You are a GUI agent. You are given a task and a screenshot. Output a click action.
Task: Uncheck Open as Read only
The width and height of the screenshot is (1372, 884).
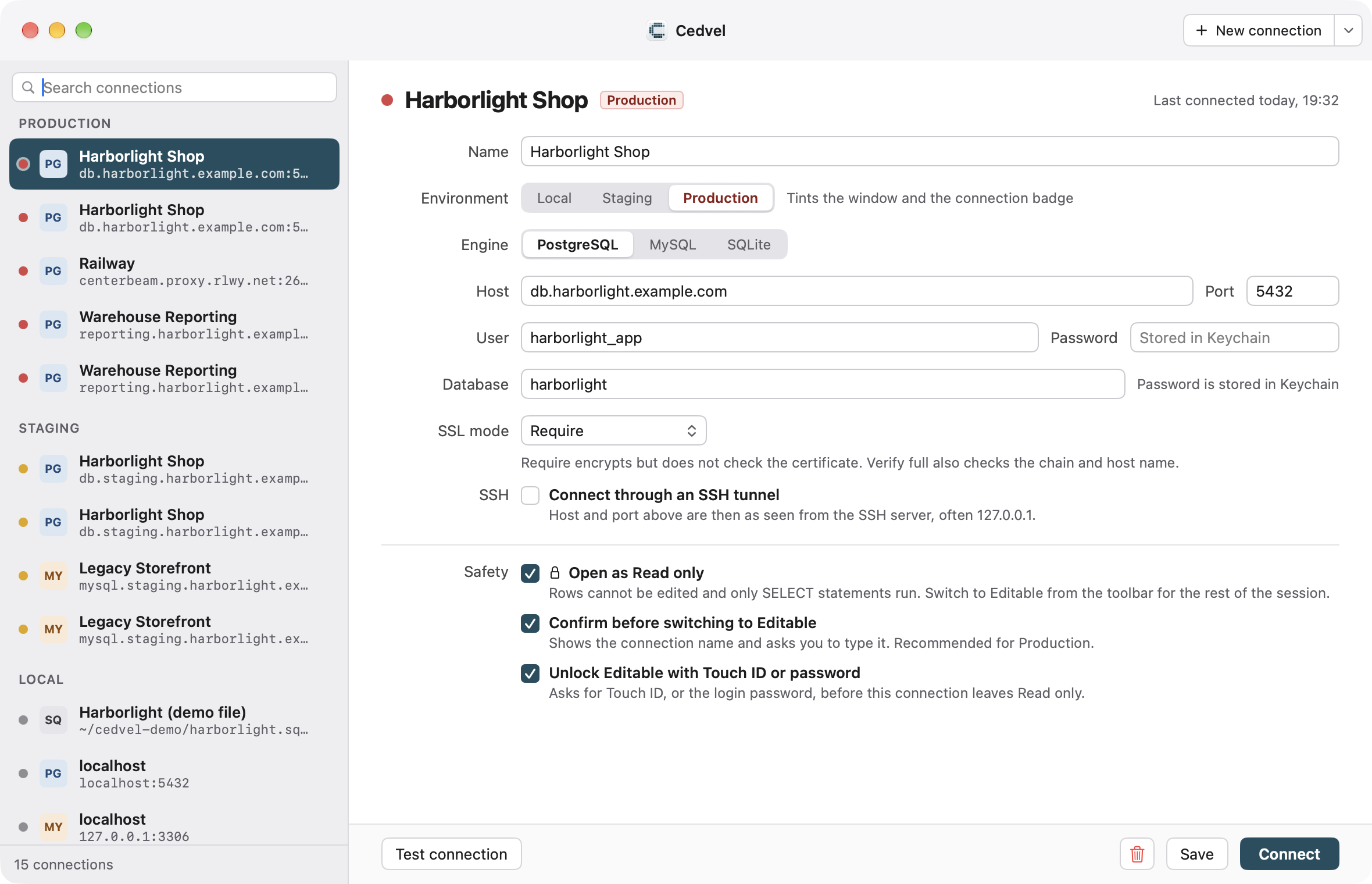pyautogui.click(x=530, y=573)
